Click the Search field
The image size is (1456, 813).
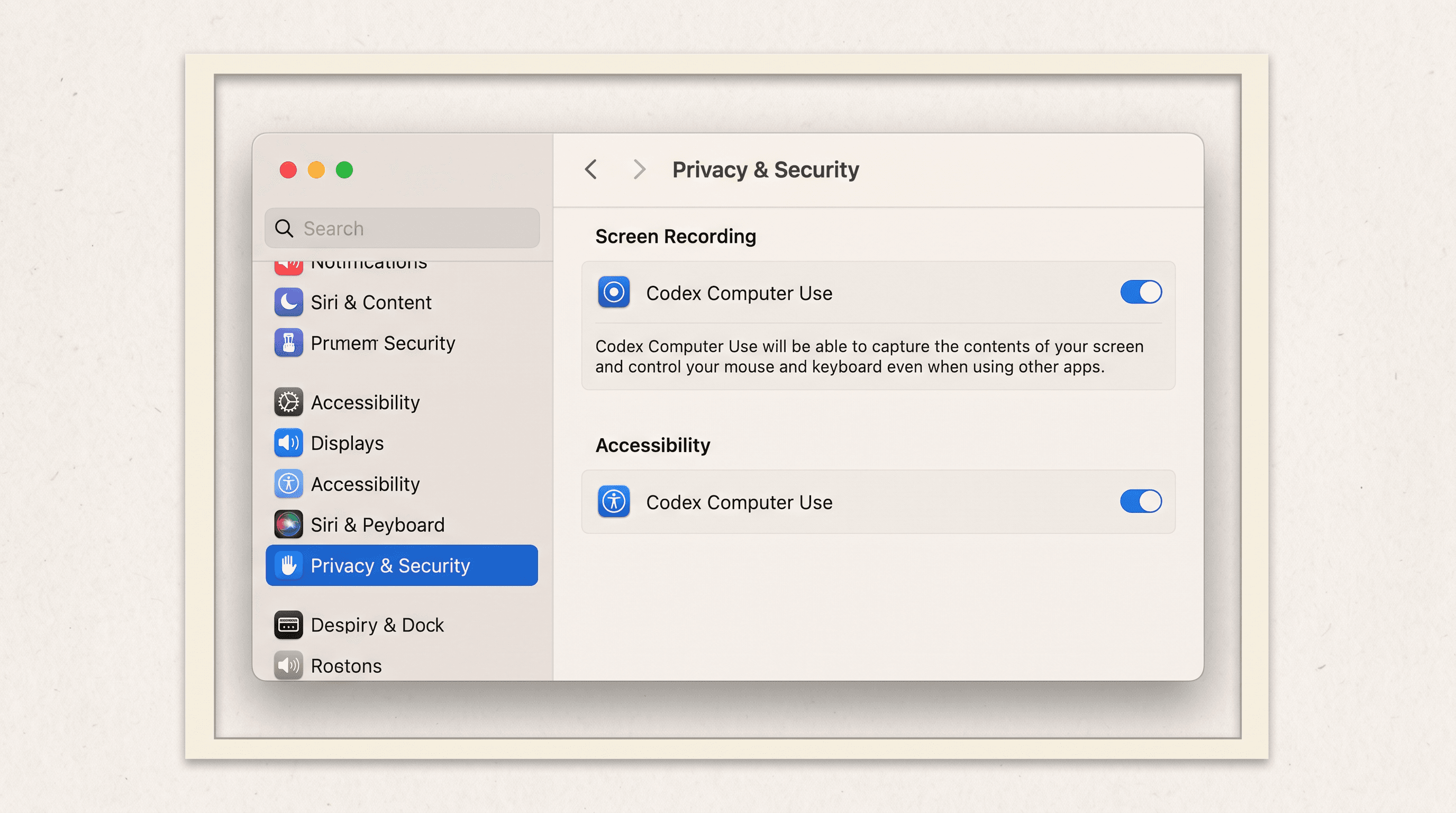[x=402, y=228]
